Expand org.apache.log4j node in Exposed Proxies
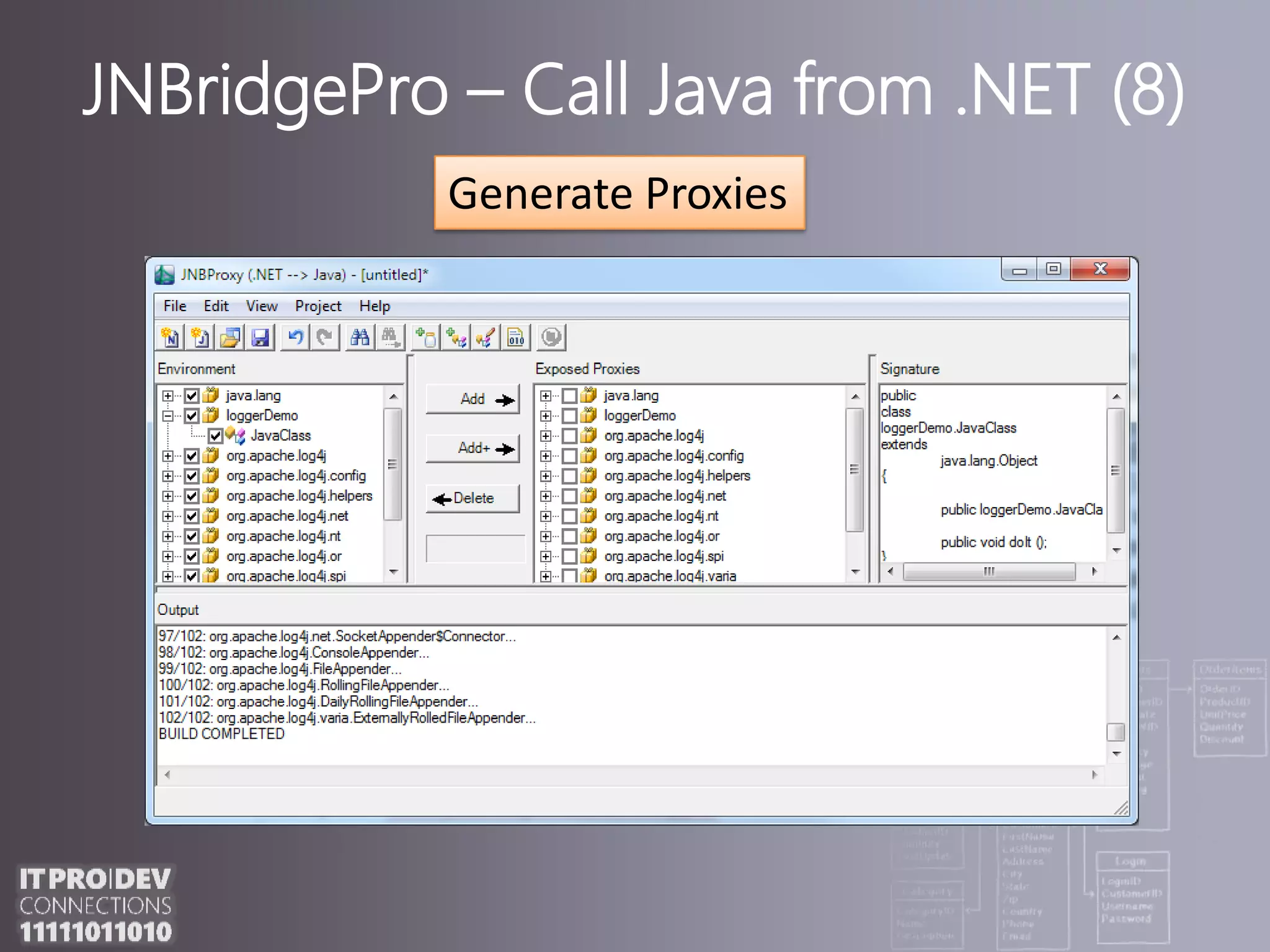Viewport: 1270px width, 952px height. [x=545, y=436]
